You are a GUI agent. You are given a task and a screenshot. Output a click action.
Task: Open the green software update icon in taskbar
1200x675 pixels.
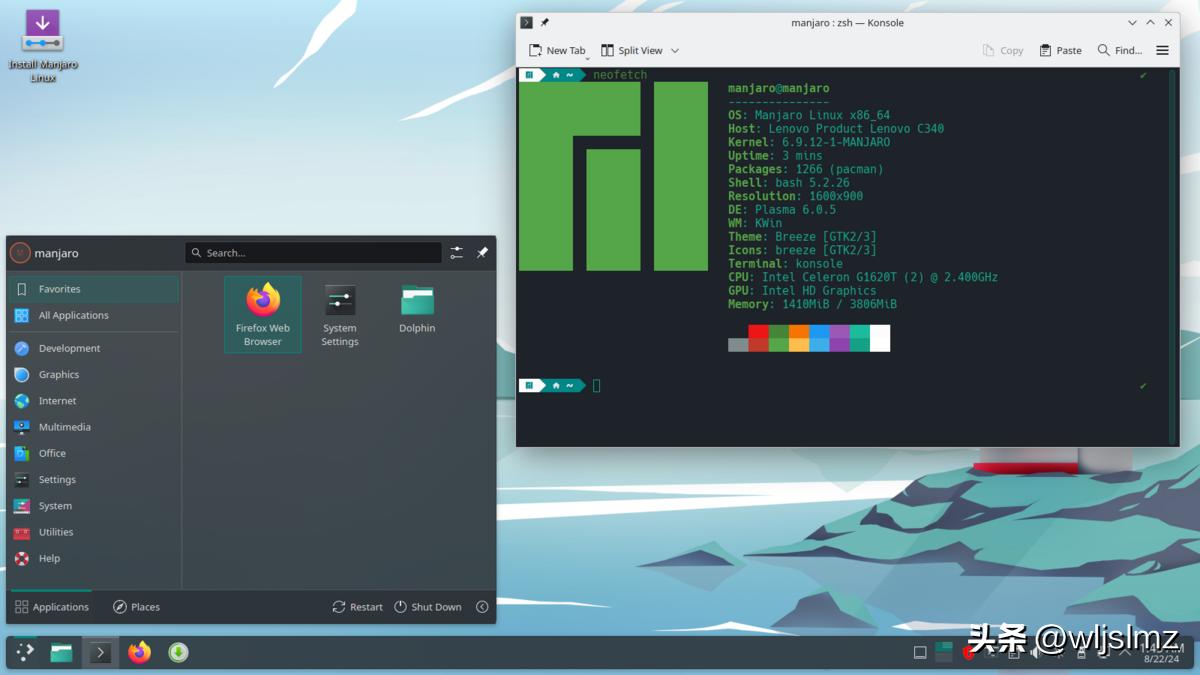coord(178,651)
